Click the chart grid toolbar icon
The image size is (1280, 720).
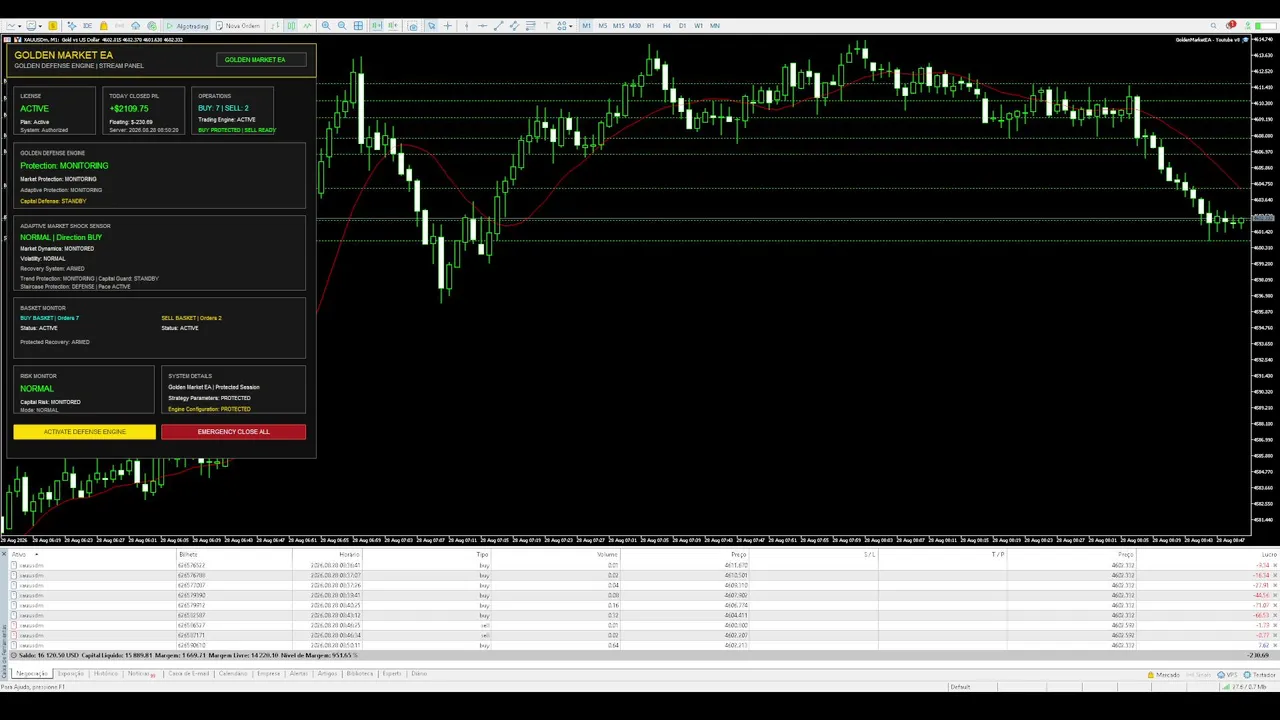pyautogui.click(x=358, y=26)
